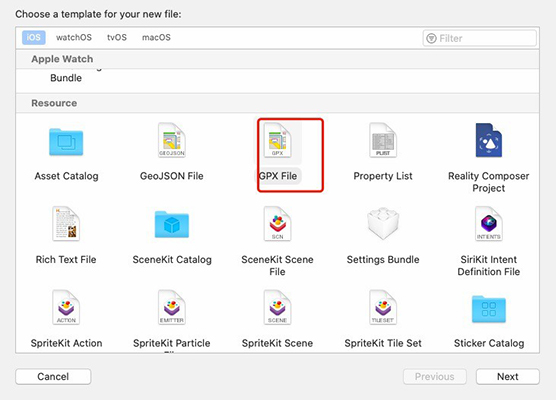Click the 'SiriKit Intent Definition File' label
Screen dimensions: 556x400
[x=489, y=266]
